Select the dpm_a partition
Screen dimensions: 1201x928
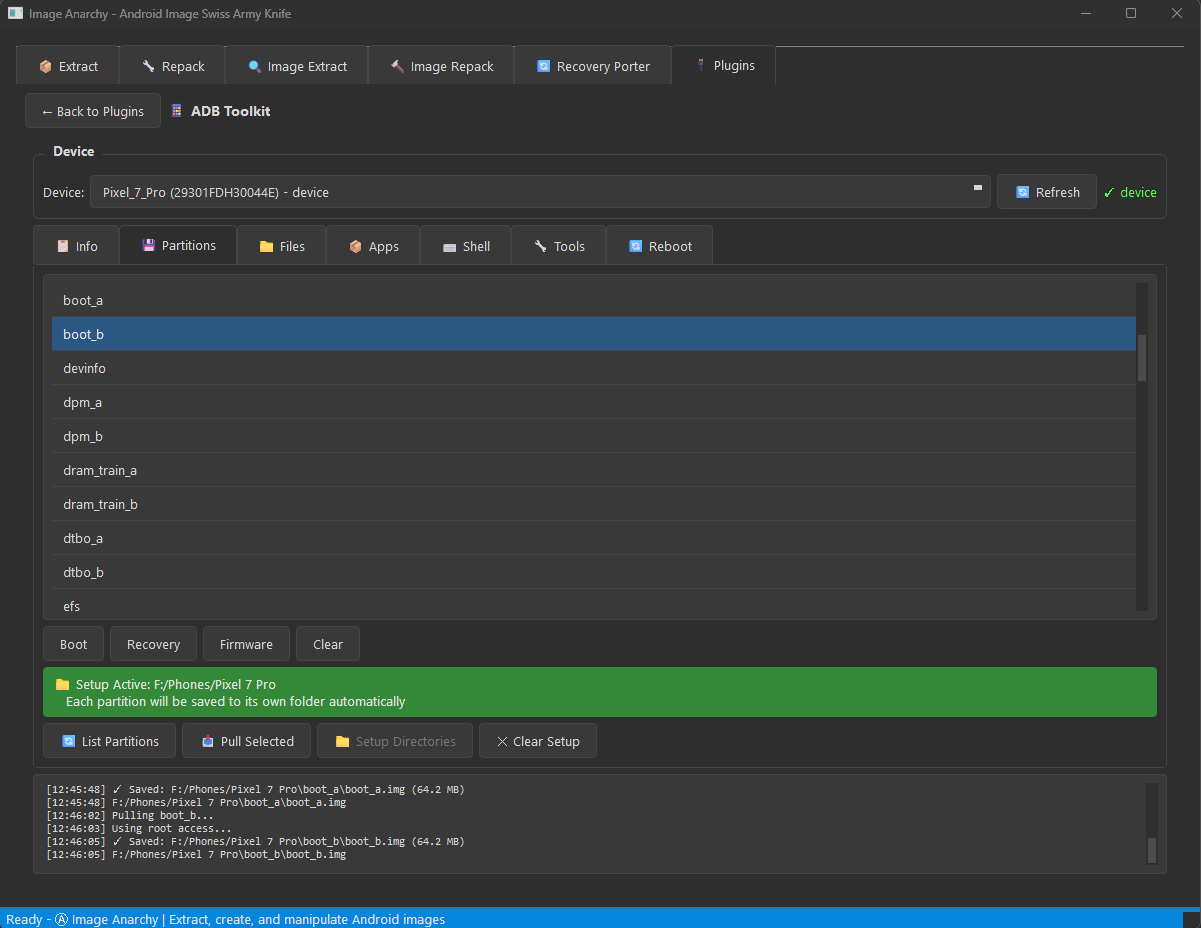tap(594, 402)
